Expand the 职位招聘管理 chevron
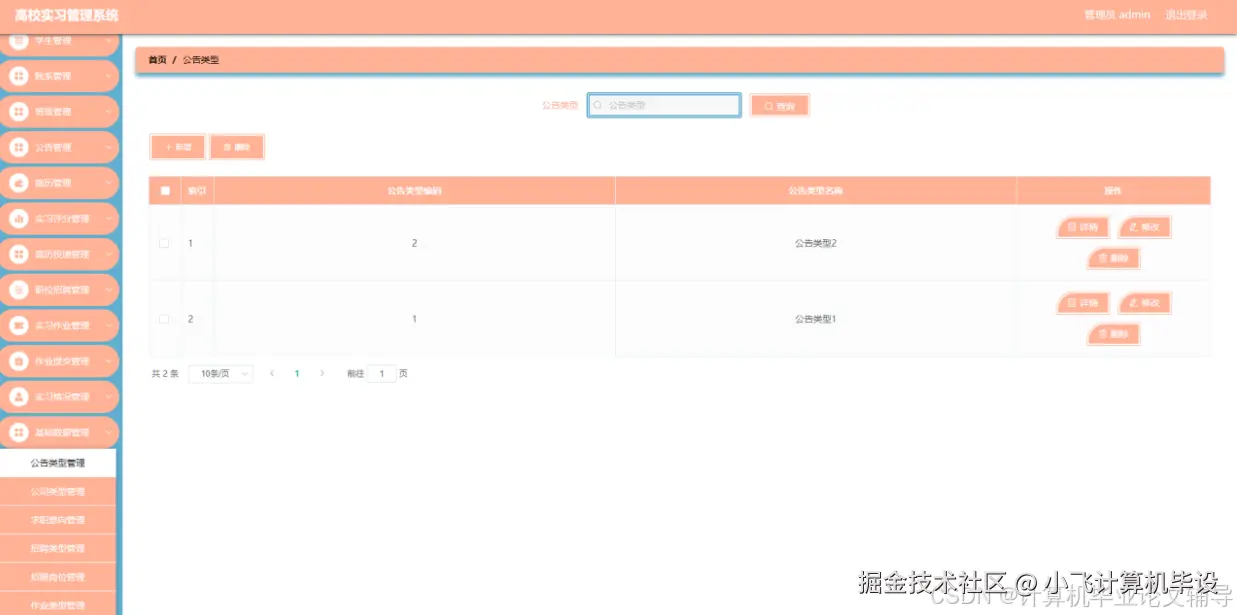Screen dimensions: 1237x615 (108, 290)
